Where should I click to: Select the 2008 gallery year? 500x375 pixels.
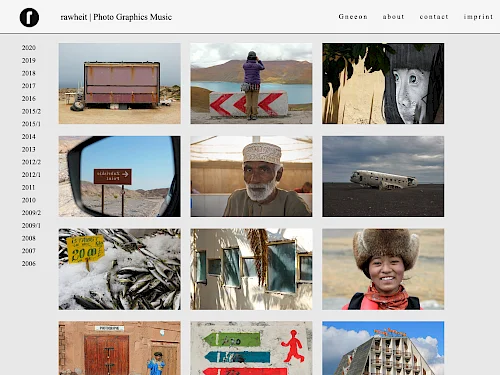29,238
